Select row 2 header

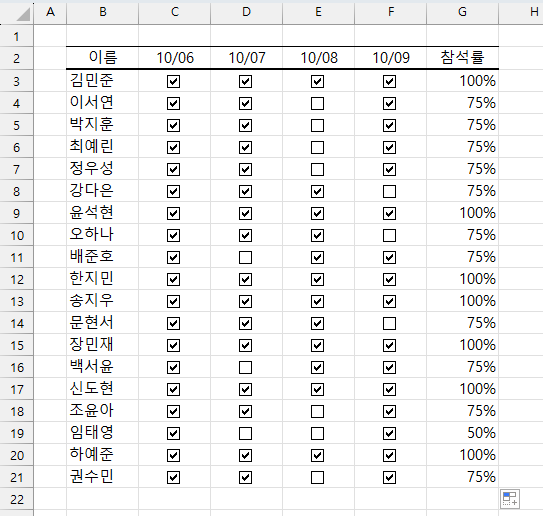coord(17,58)
